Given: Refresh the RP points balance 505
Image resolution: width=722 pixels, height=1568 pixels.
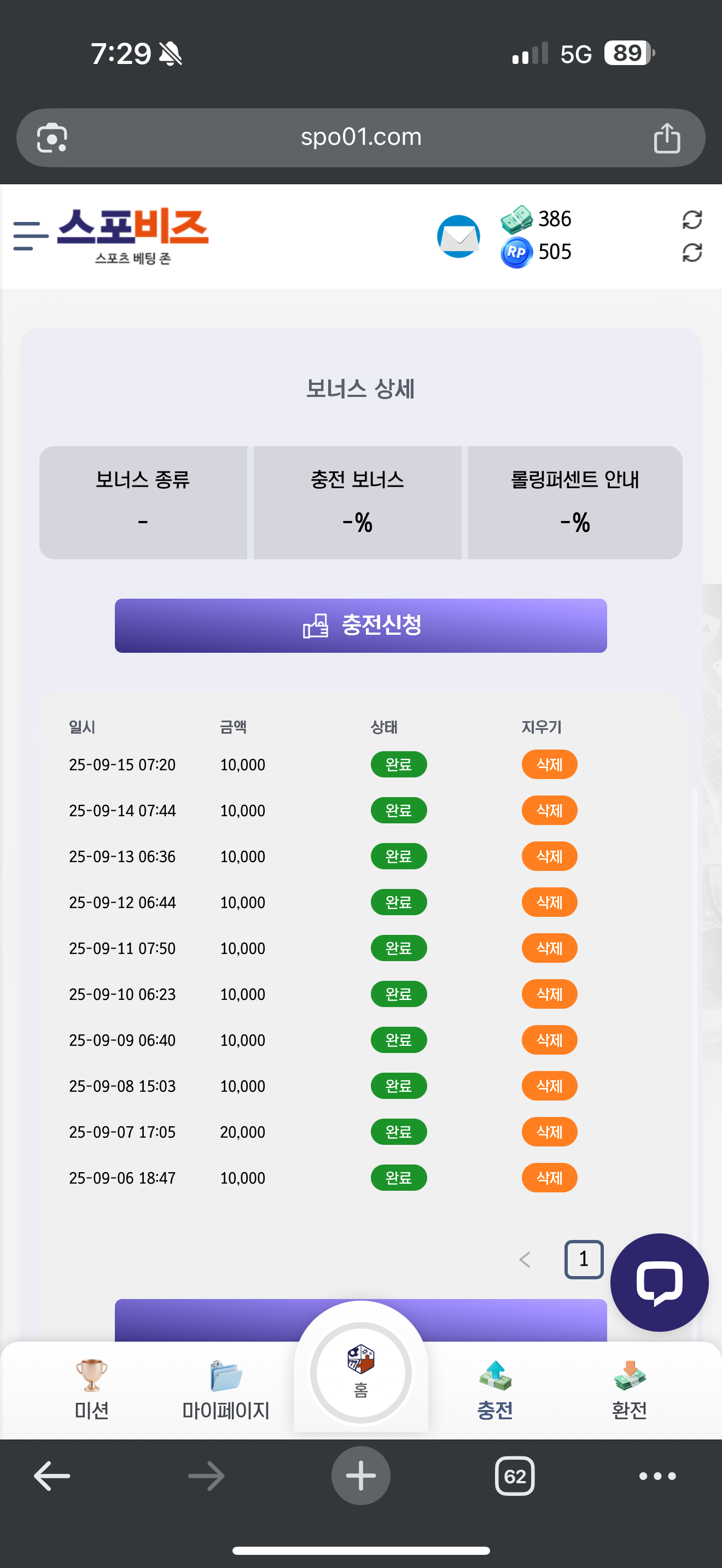Looking at the screenshot, I should 692,253.
